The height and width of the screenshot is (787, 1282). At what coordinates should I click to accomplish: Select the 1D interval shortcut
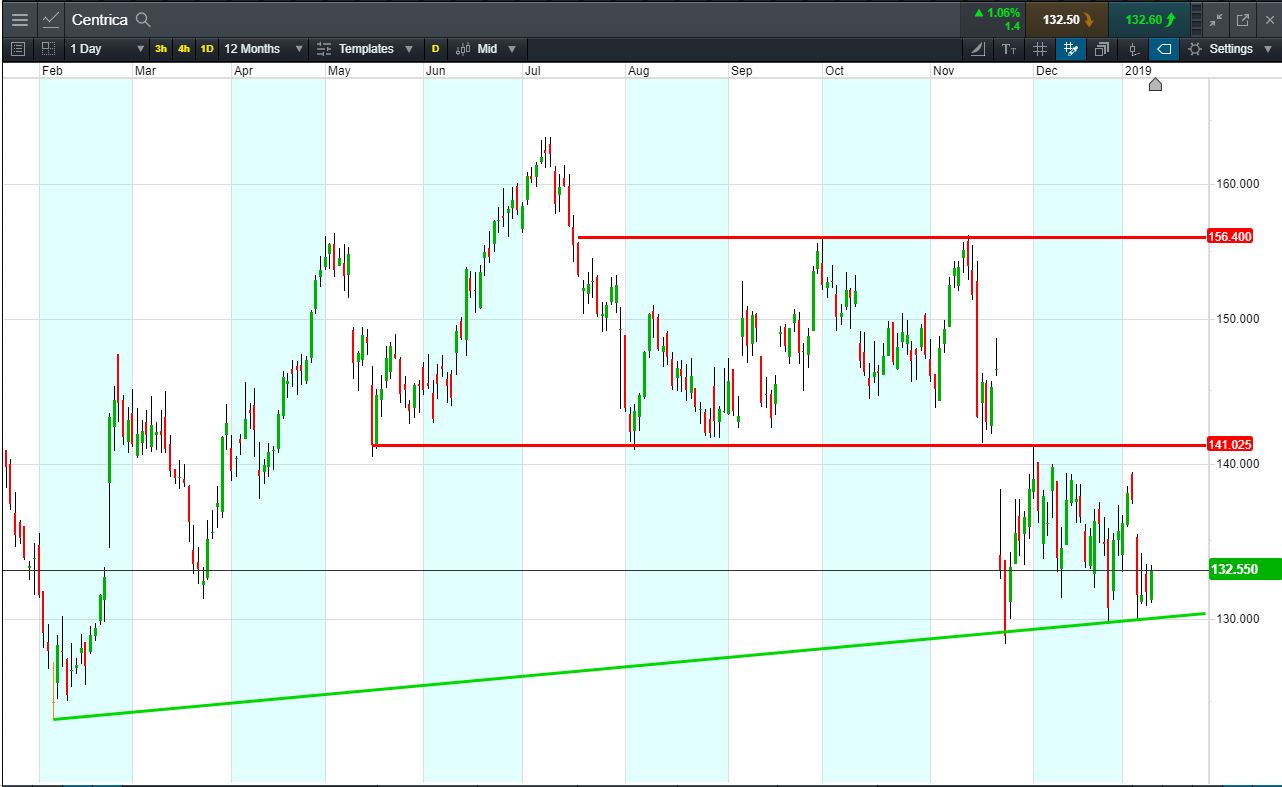[207, 48]
